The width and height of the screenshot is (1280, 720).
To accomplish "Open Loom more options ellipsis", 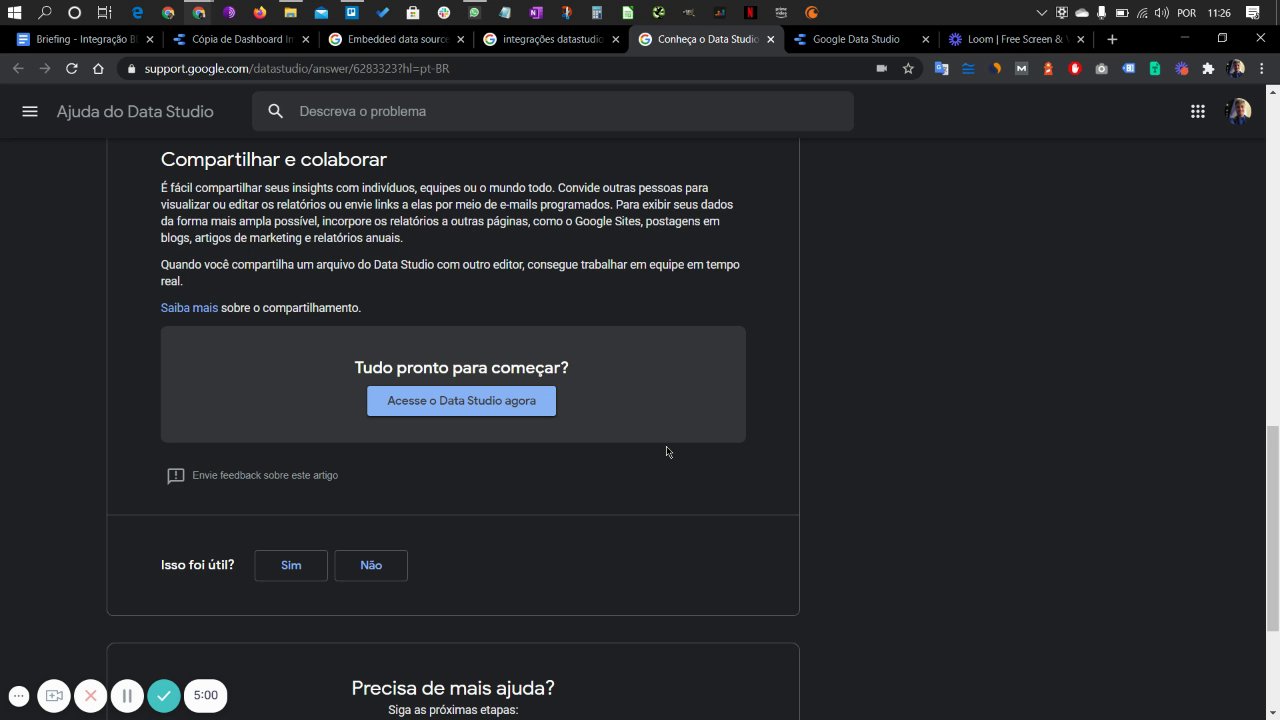I will (19, 696).
